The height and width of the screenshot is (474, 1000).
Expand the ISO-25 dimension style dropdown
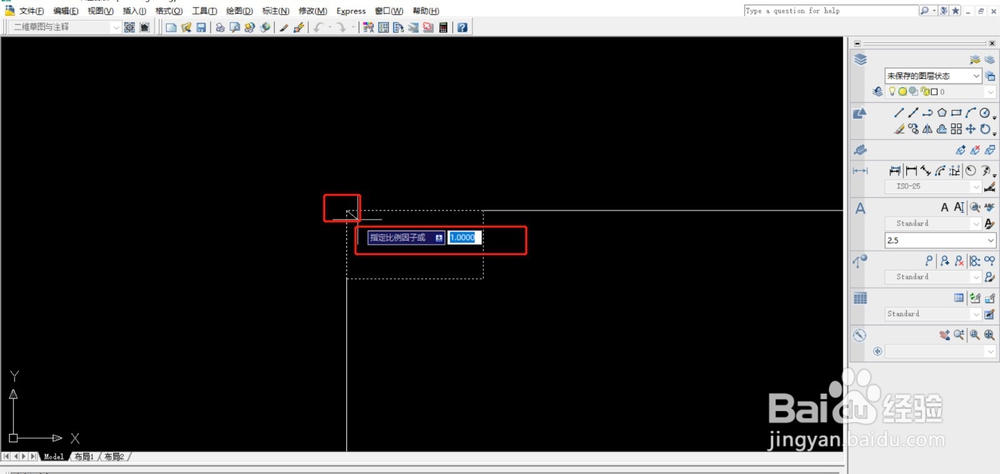pos(976,187)
